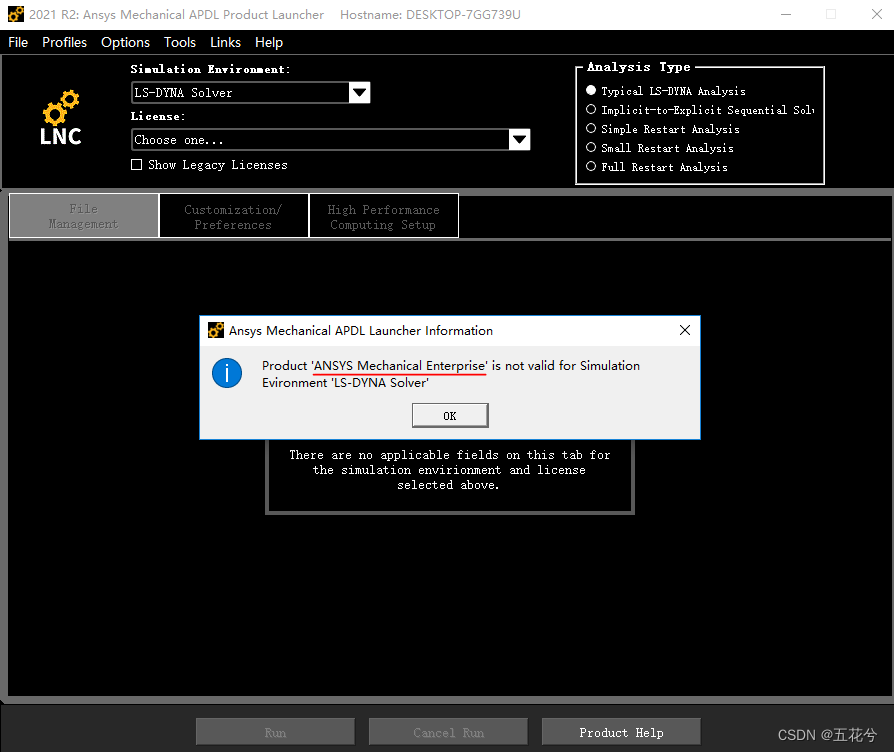
Task: Close the Ansys launcher information dialog
Action: (x=684, y=330)
